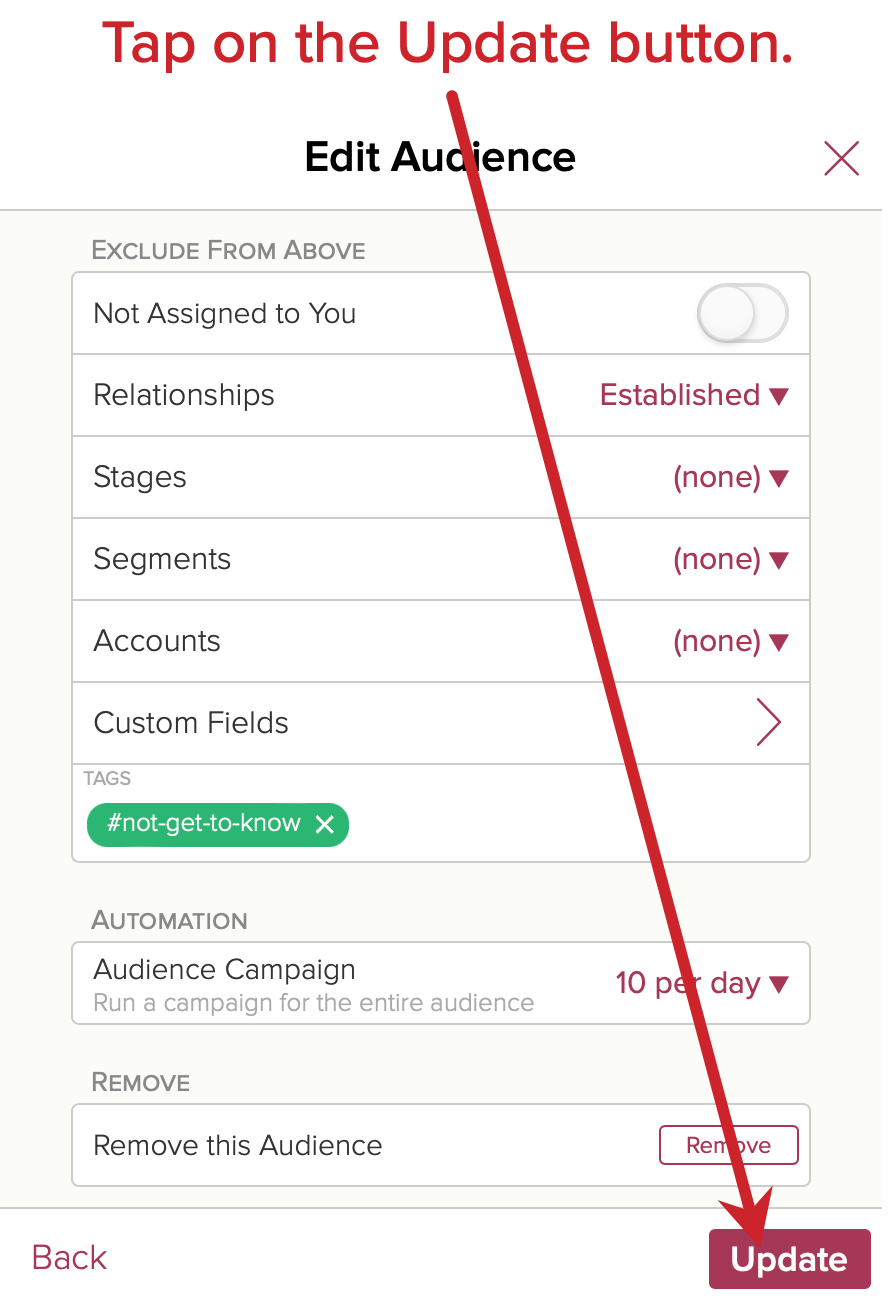Expand the Segments (none) selector

(717, 560)
